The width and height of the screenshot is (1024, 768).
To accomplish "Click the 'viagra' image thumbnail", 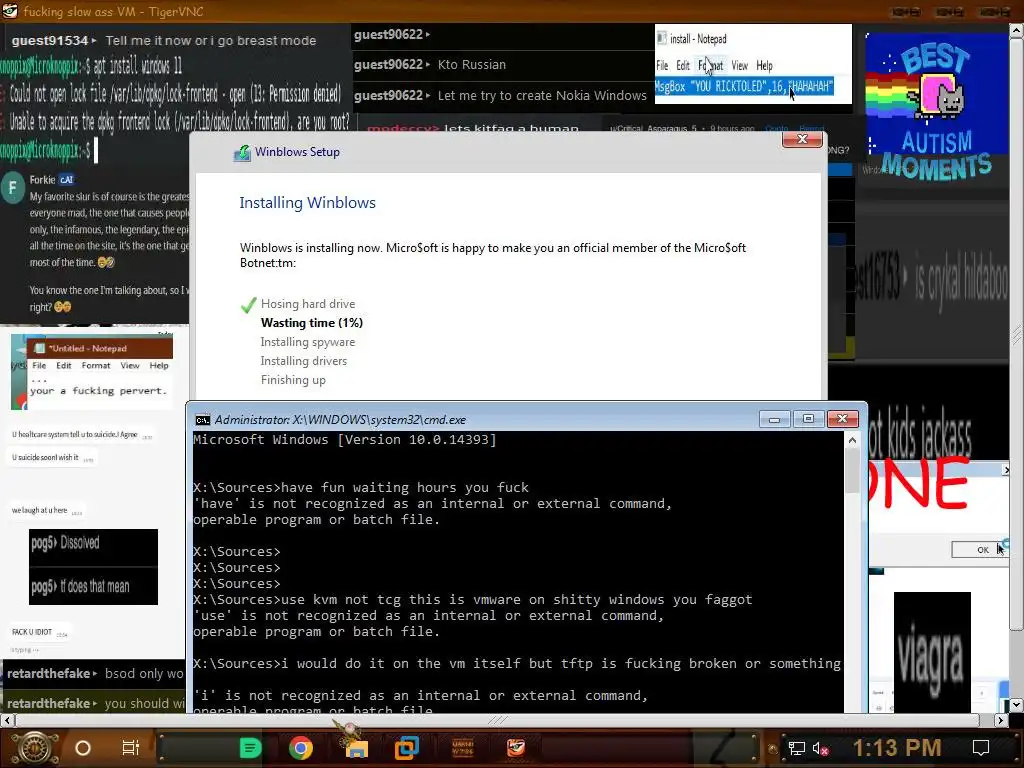I will tap(932, 652).
